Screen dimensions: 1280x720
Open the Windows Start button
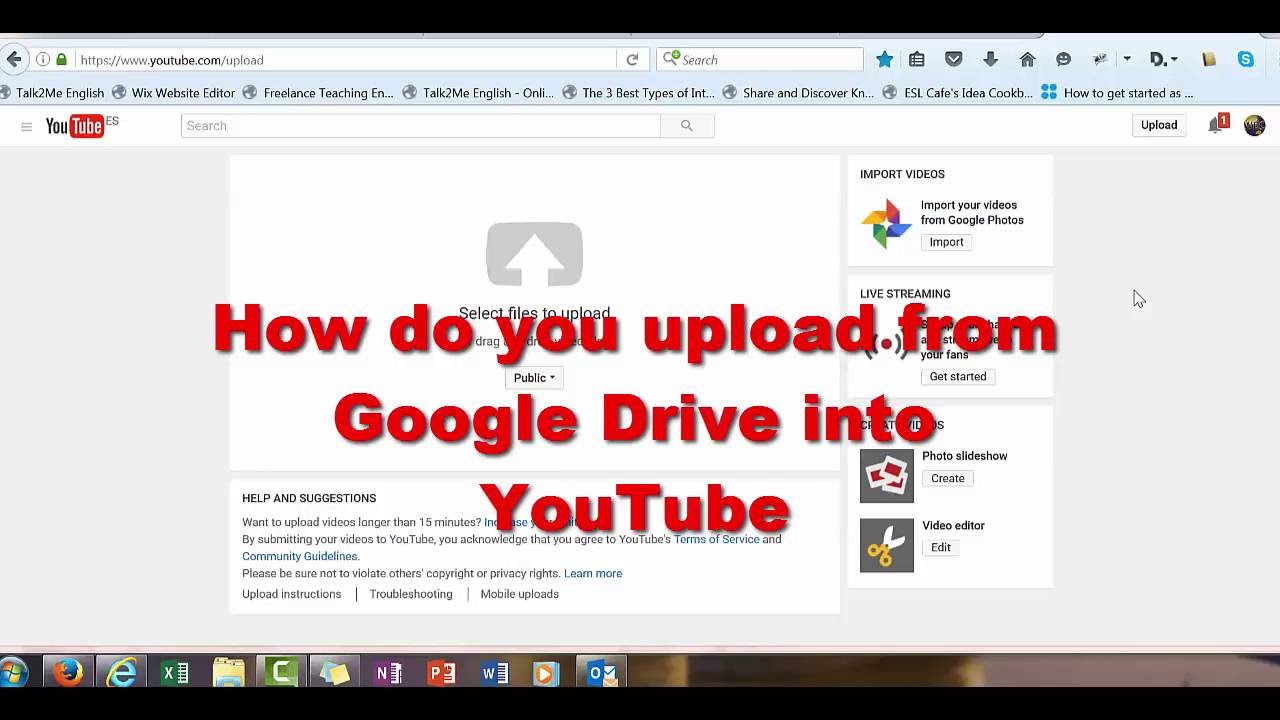(x=14, y=672)
